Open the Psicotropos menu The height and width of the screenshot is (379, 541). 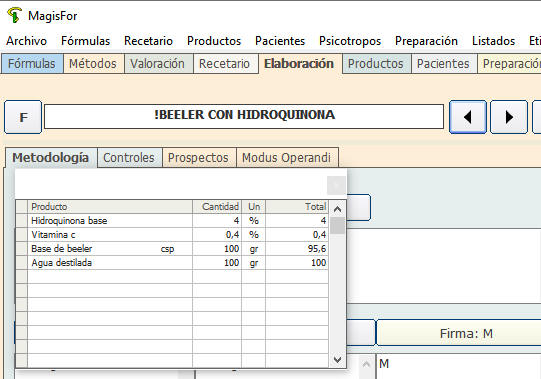pyautogui.click(x=350, y=41)
